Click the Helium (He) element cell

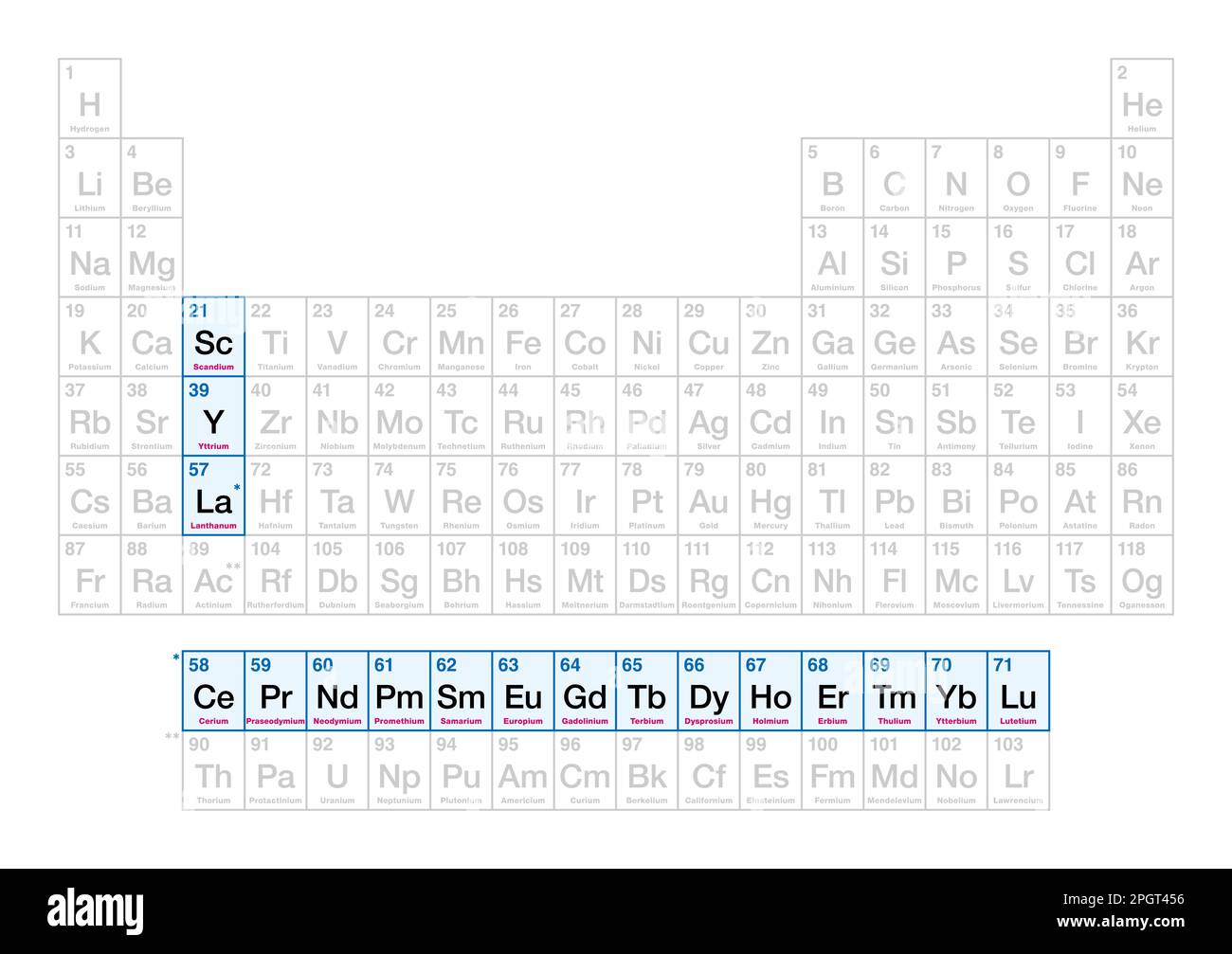tap(1142, 99)
